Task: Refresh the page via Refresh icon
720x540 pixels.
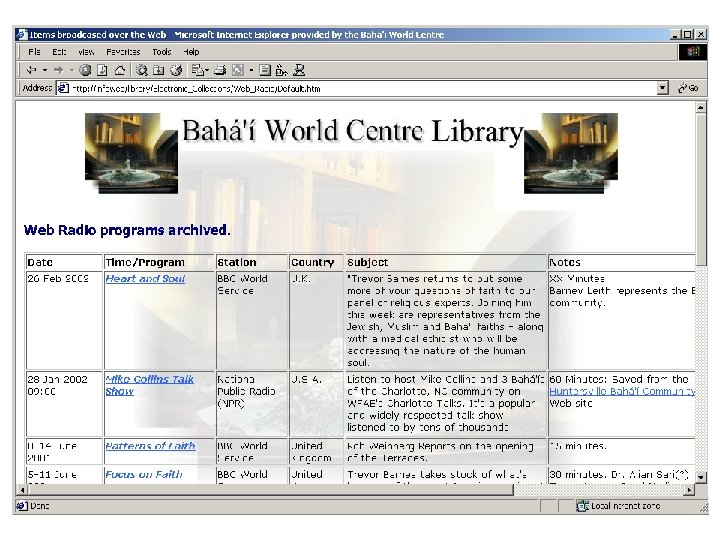Action: click(x=102, y=70)
